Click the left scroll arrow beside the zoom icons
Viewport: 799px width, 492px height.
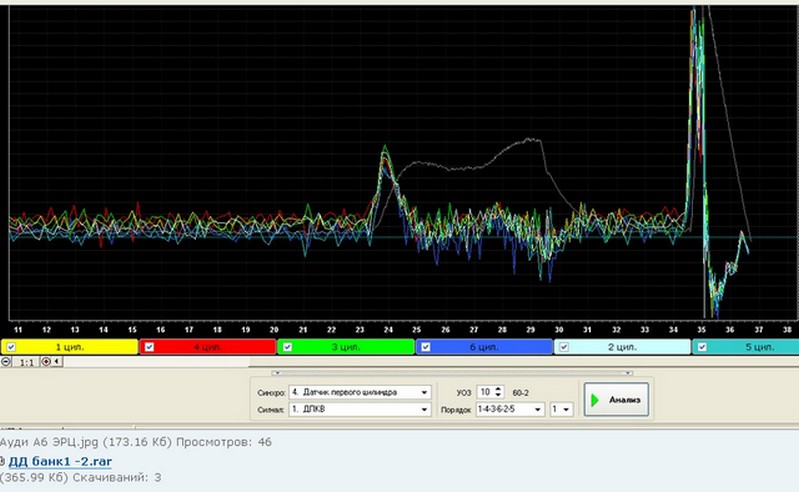[x=57, y=362]
